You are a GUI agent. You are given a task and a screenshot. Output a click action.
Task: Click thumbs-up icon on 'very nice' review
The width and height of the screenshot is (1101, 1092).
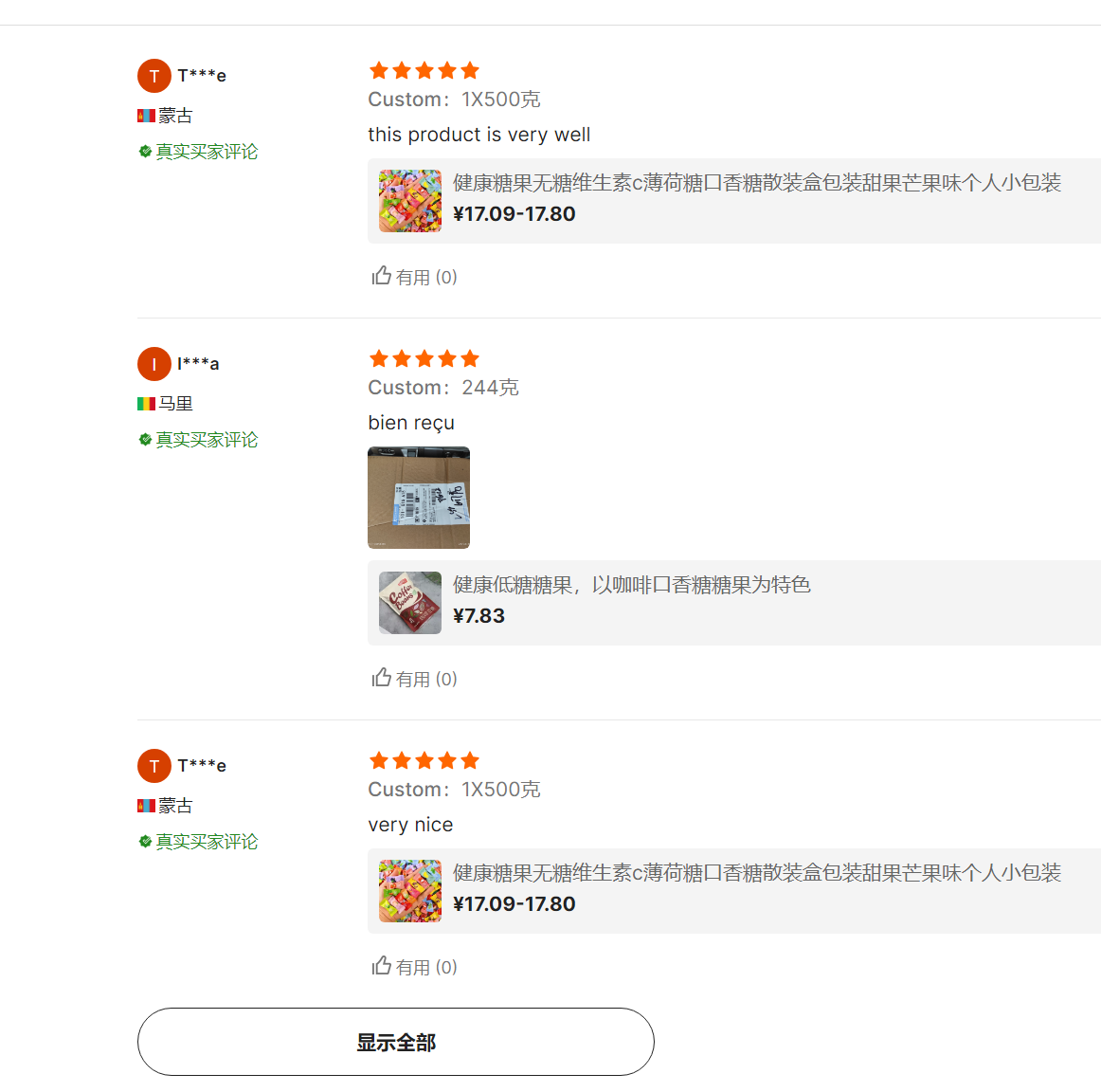click(x=382, y=966)
